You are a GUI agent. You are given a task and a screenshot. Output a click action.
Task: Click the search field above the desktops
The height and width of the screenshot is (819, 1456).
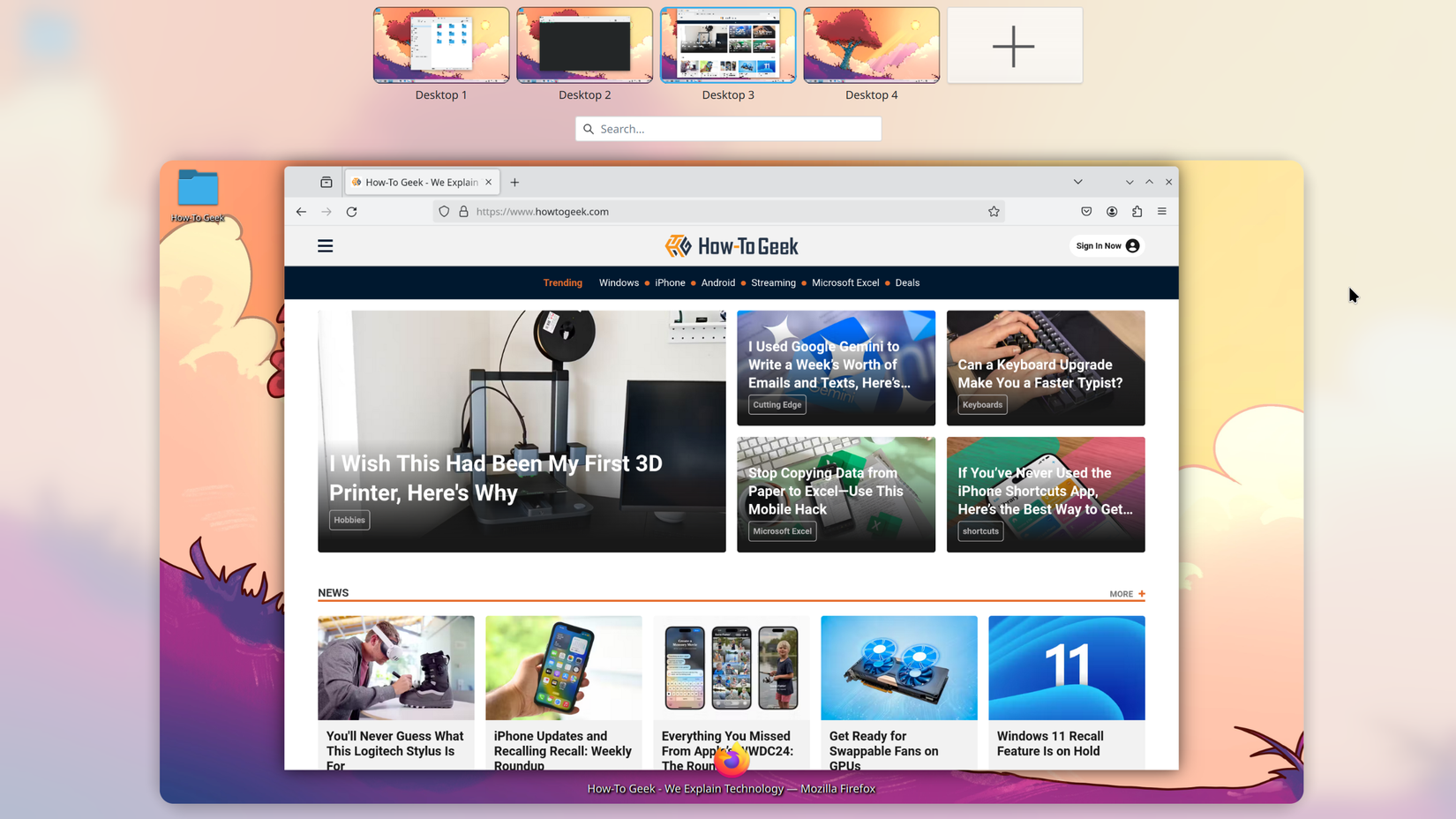coord(727,129)
